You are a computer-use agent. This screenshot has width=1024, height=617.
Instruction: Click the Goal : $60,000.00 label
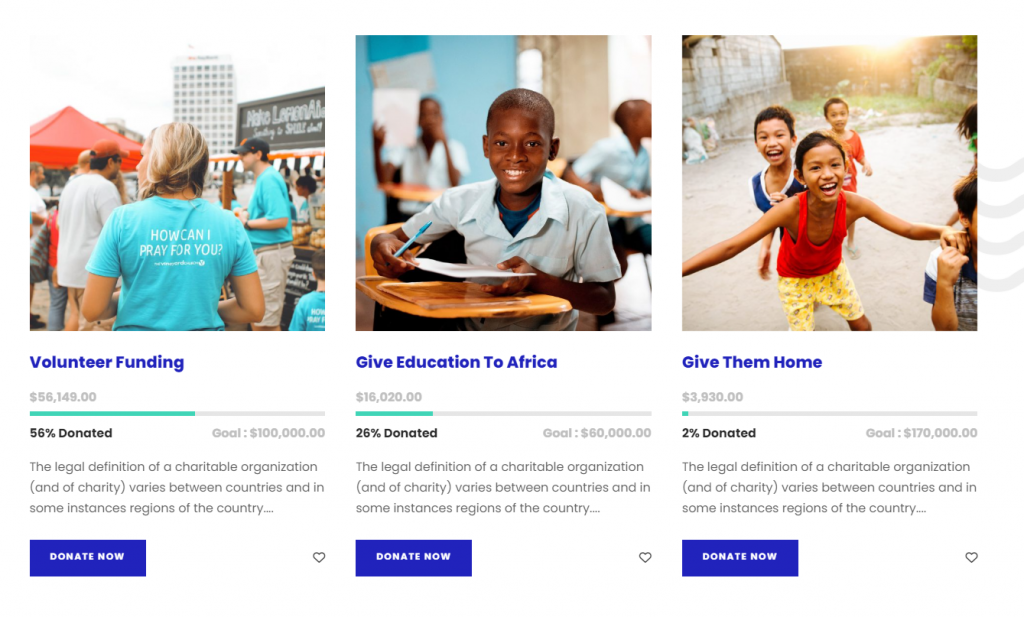pyautogui.click(x=597, y=433)
